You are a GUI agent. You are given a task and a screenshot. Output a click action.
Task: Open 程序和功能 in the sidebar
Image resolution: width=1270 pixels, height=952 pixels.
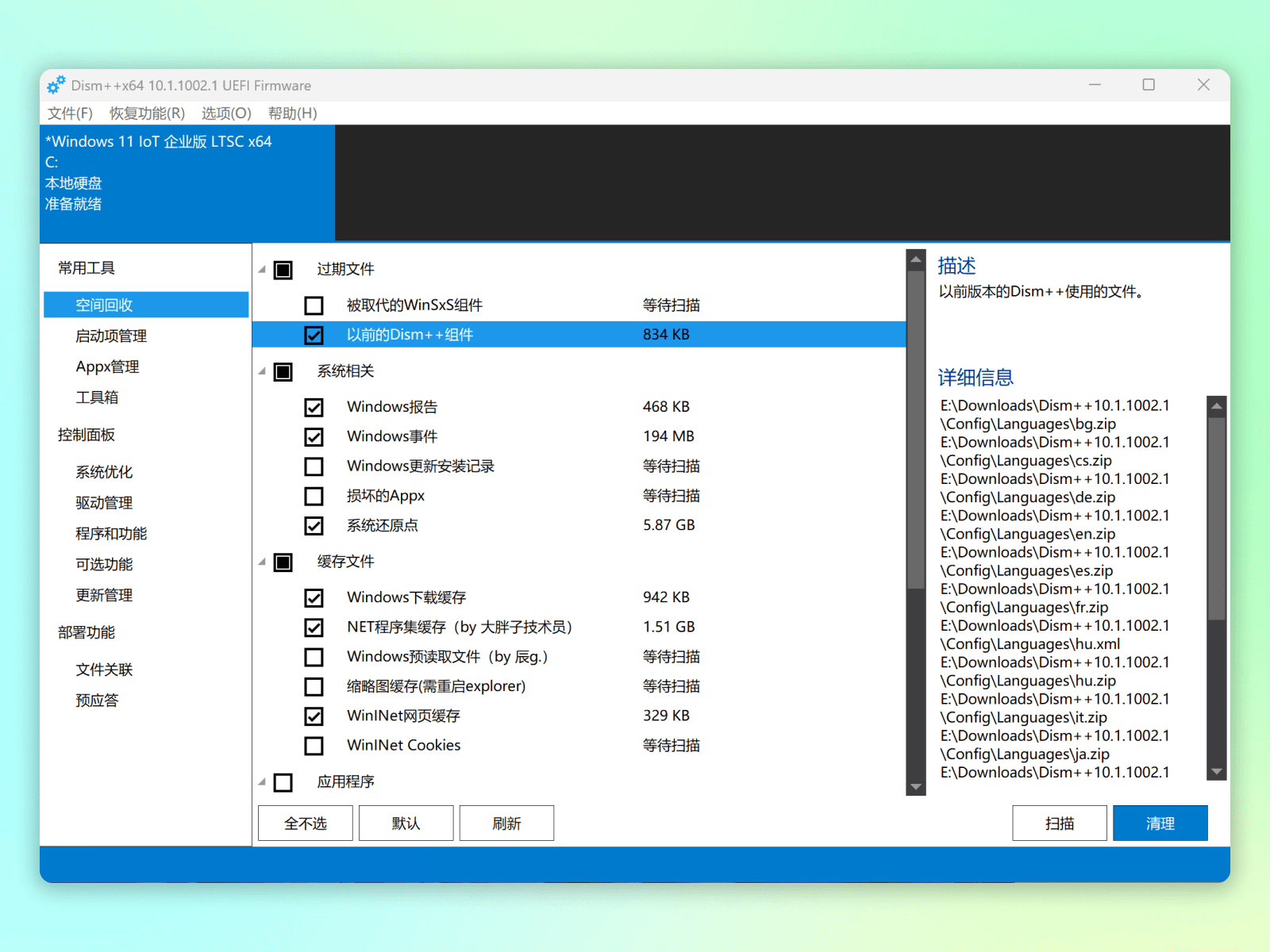pos(111,534)
